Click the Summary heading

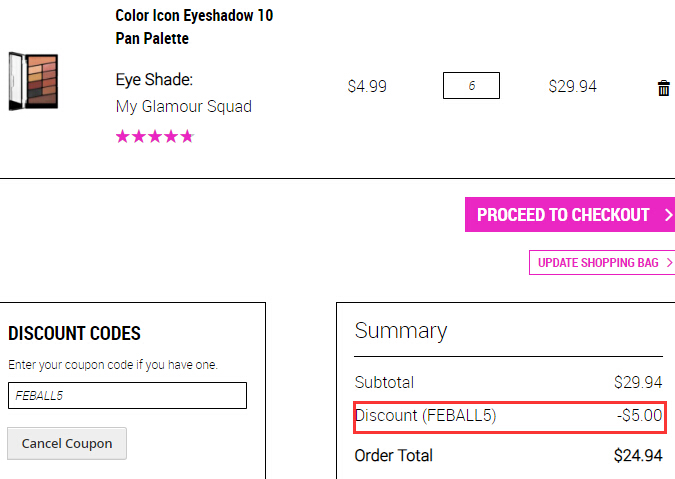point(401,331)
